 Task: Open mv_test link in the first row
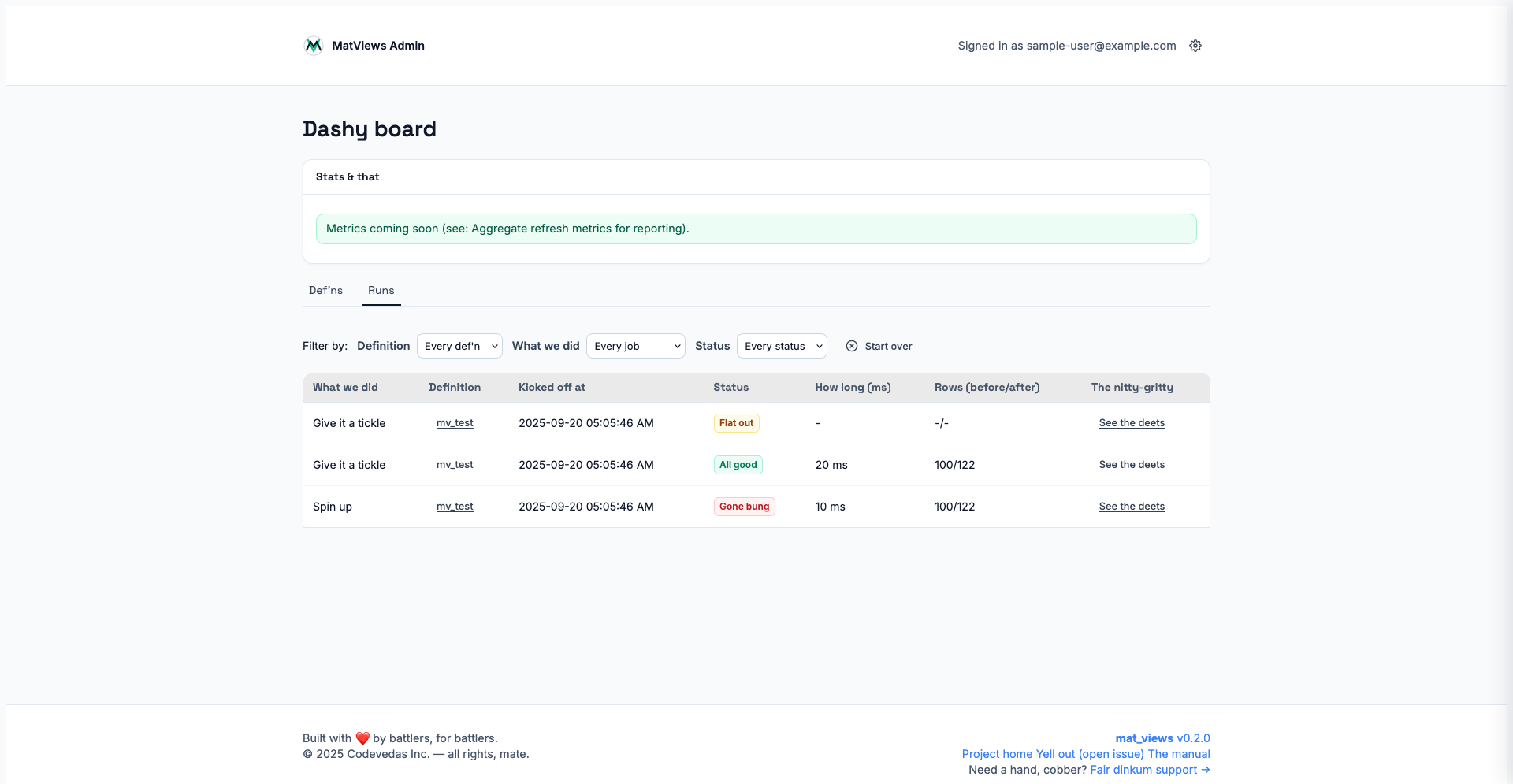pos(455,423)
